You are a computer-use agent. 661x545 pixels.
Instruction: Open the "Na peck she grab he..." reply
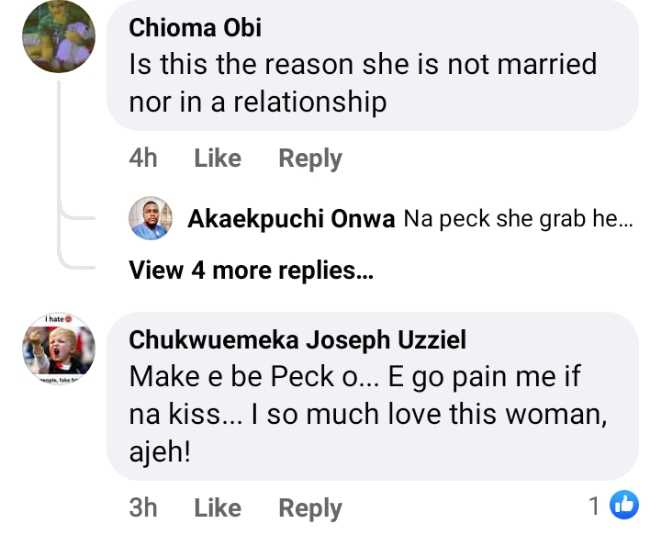[517, 220]
